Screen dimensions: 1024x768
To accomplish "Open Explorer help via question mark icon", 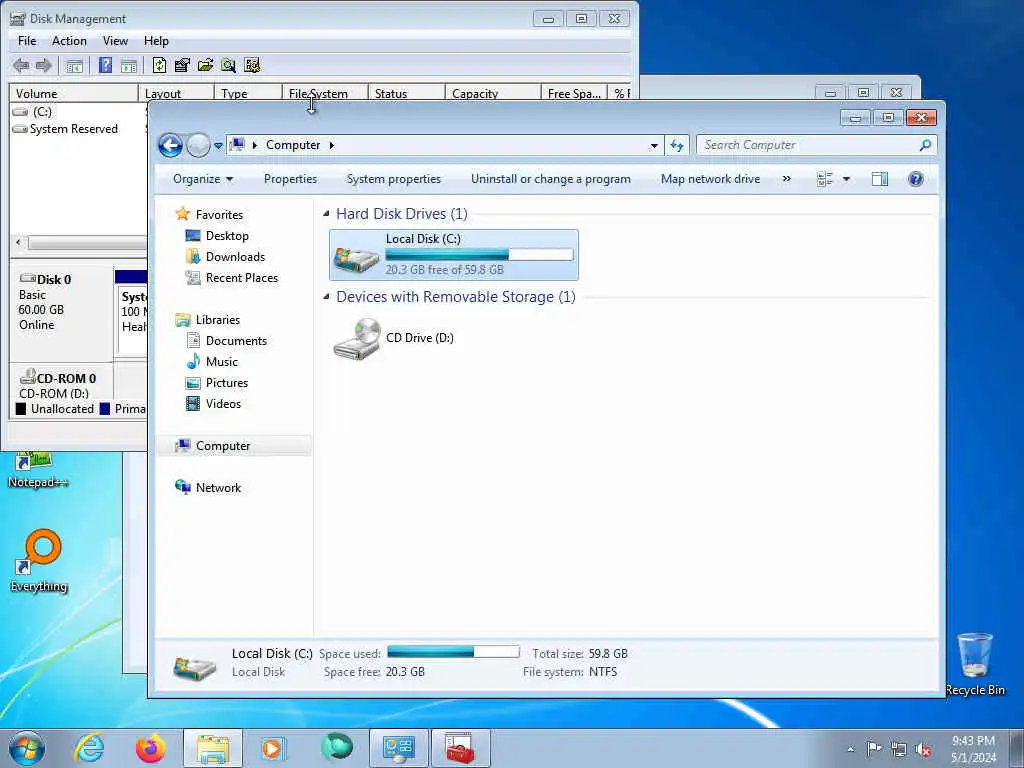I will pos(916,179).
